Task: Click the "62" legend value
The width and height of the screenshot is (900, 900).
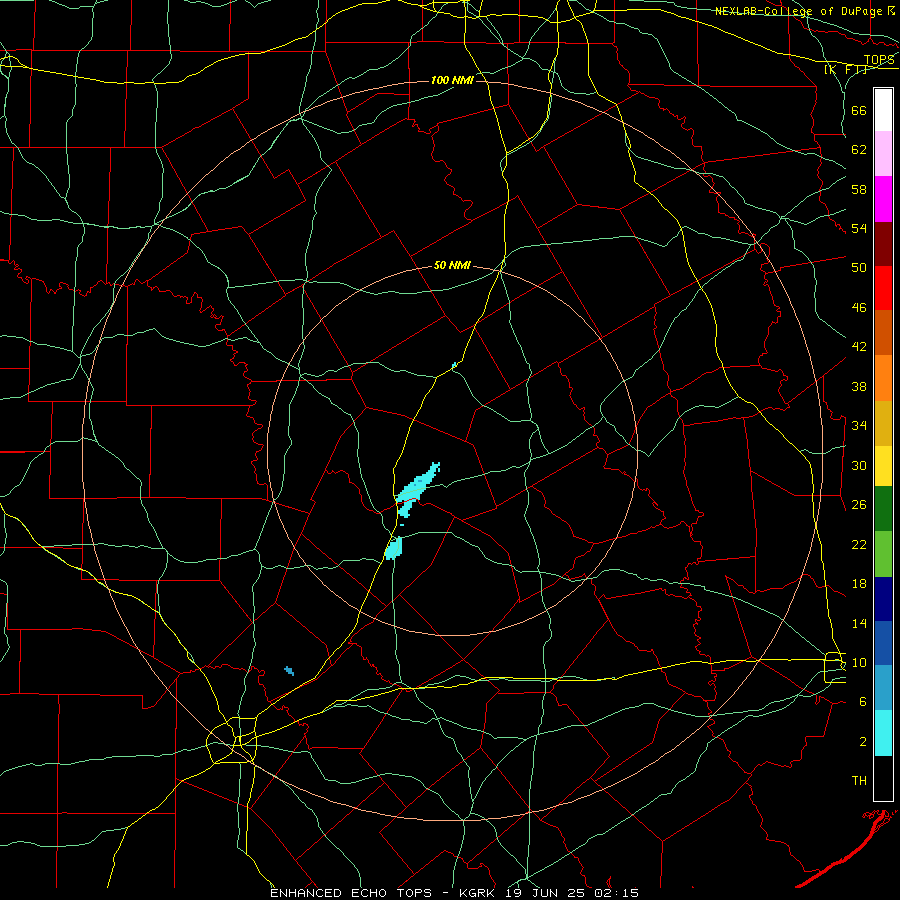Action: 859,150
